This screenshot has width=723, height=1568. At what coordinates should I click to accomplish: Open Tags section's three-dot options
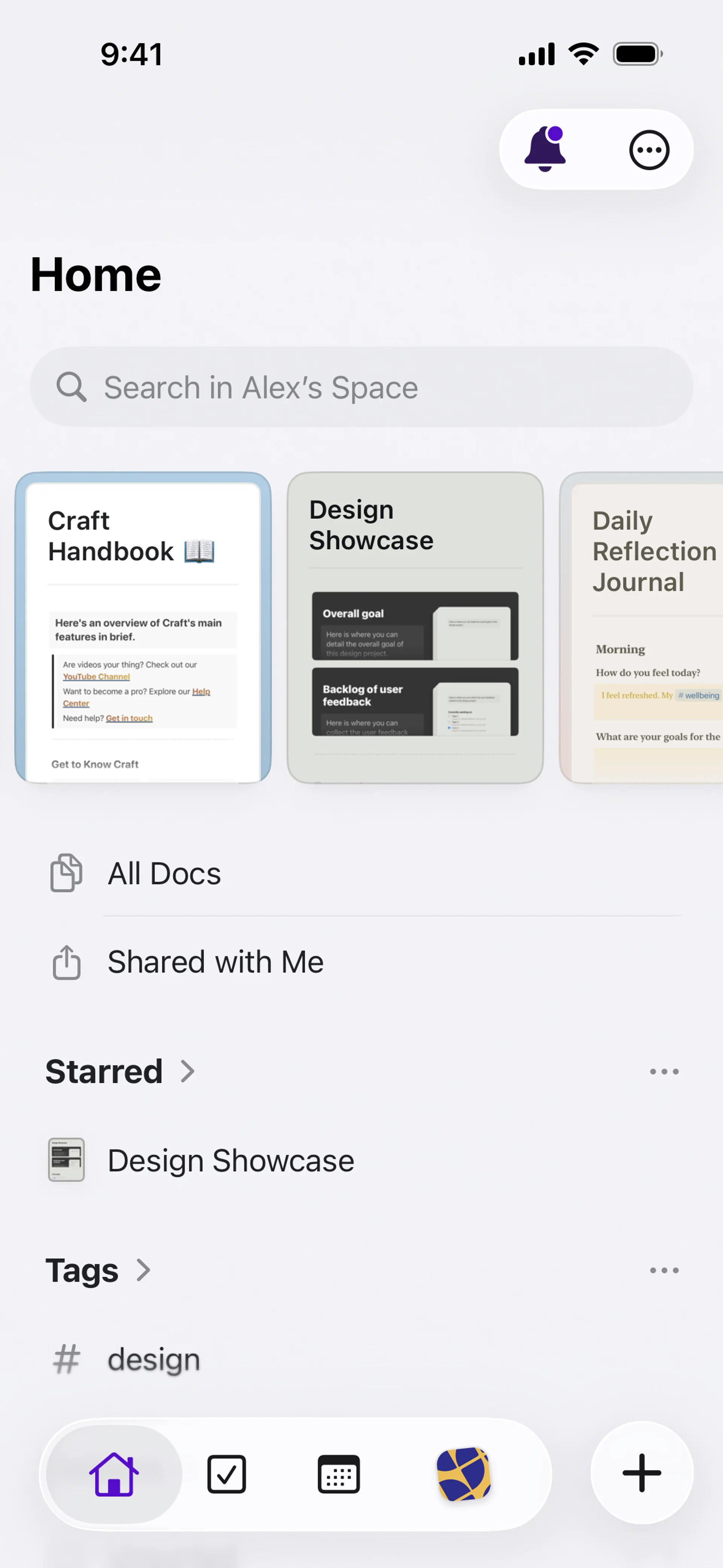[x=664, y=1270]
